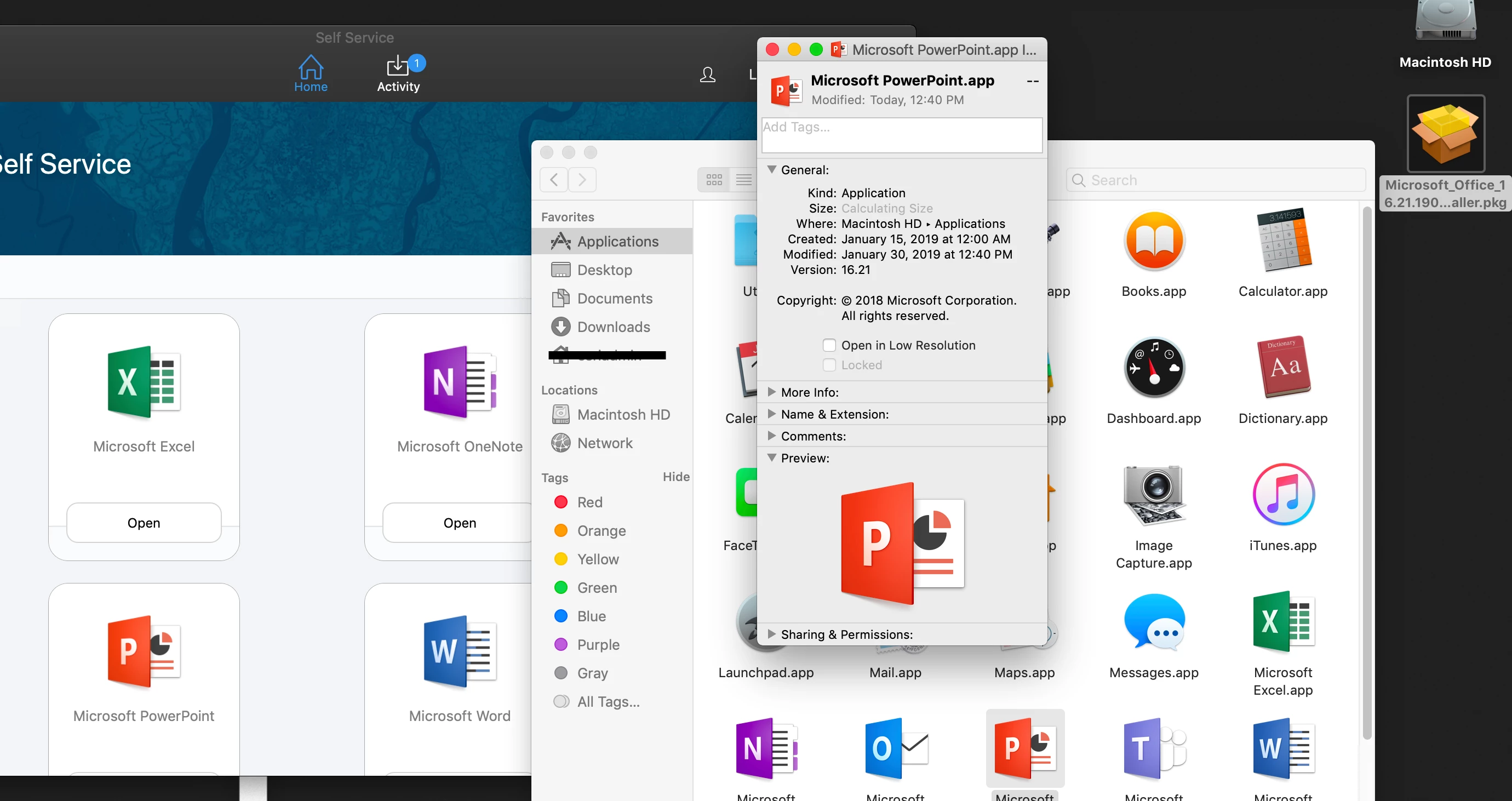Click Open button under Microsoft Excel
1512x801 pixels.
(x=144, y=522)
